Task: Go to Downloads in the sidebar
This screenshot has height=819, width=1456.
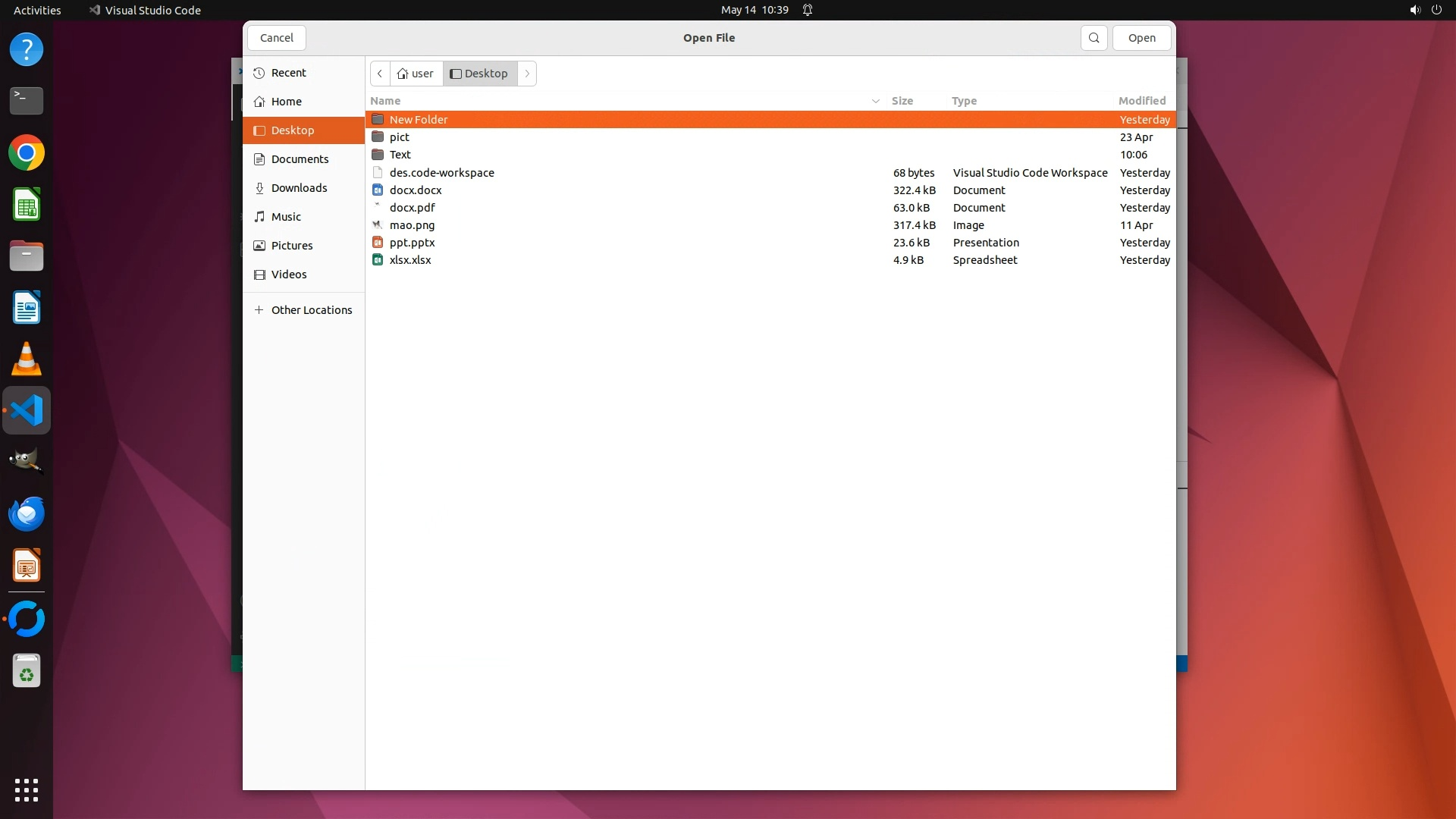Action: pos(299,188)
